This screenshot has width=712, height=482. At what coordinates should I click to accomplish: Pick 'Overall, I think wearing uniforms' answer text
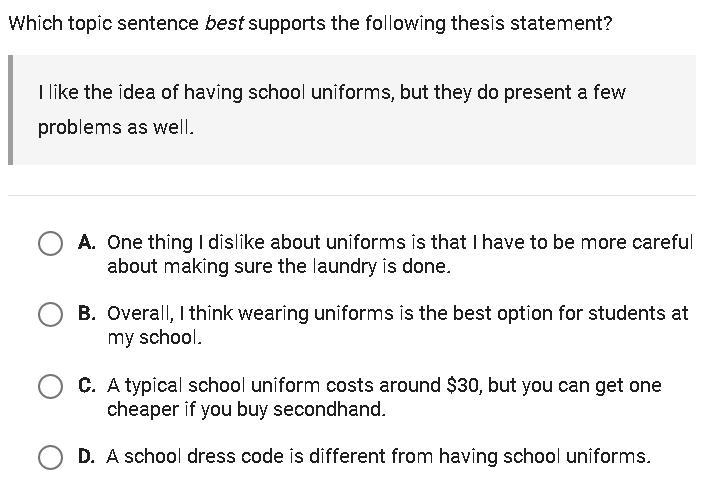pos(398,325)
